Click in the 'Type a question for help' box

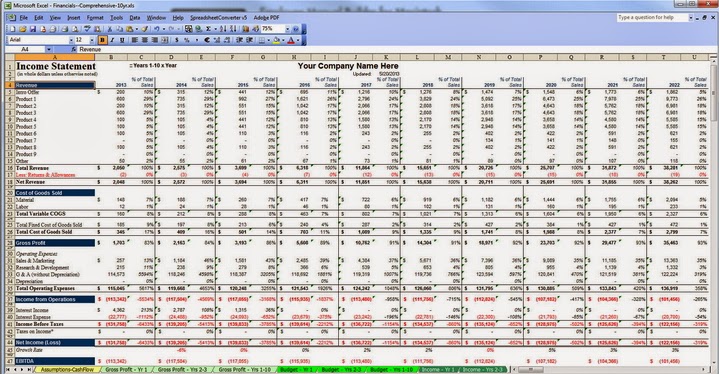(652, 17)
